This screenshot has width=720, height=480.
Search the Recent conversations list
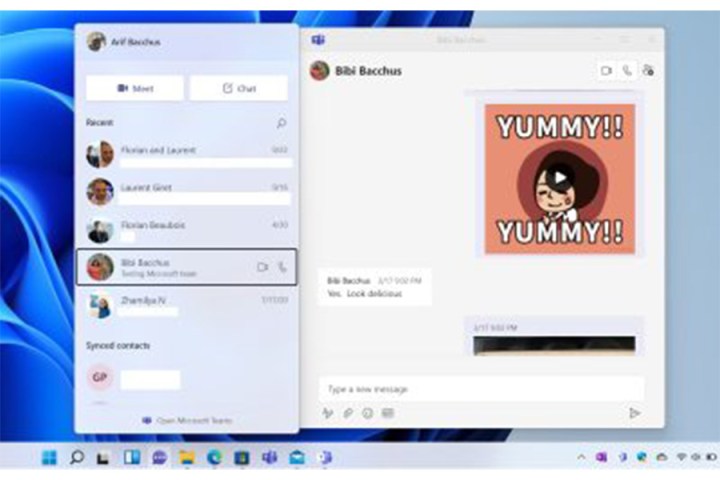[281, 123]
